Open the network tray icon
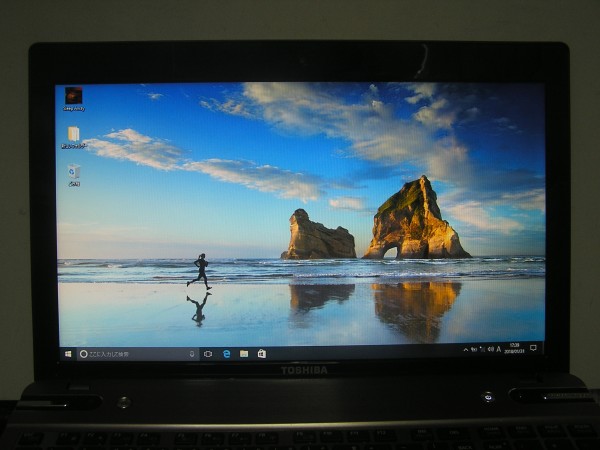 click(x=483, y=349)
